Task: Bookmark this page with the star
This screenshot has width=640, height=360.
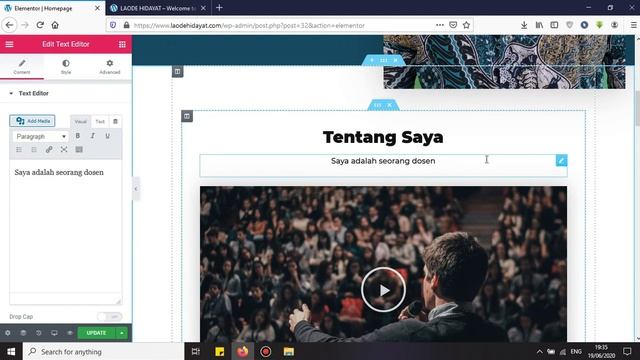Action: (467, 25)
